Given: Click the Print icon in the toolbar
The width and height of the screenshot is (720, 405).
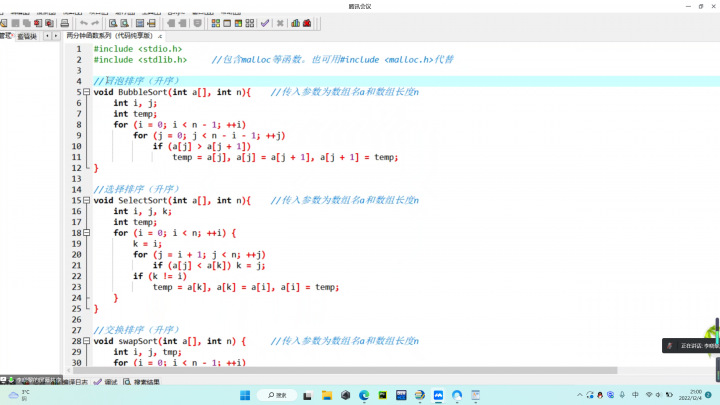Looking at the screenshot, I should pos(65,22).
